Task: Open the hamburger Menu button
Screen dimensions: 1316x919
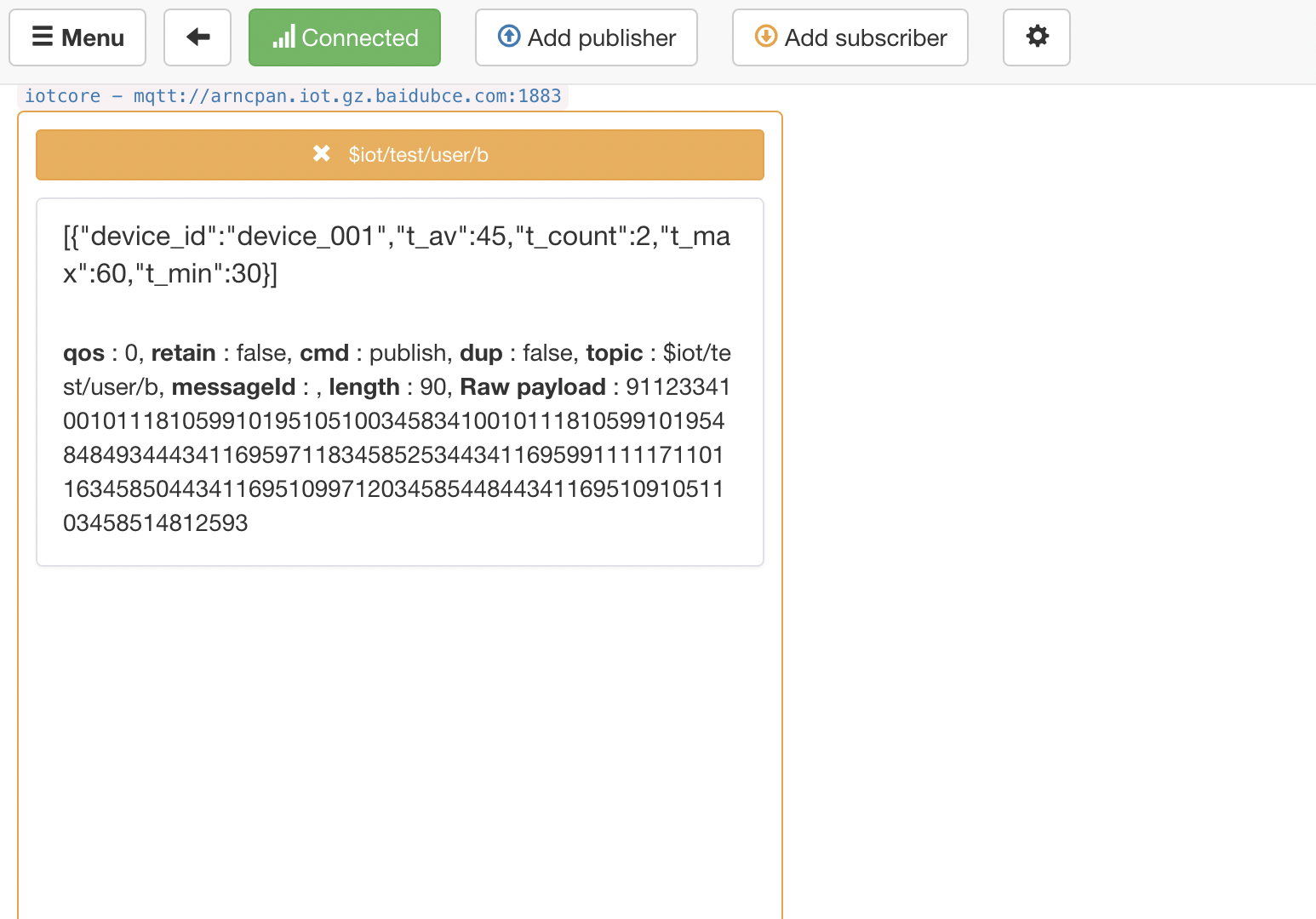Action: tap(77, 37)
